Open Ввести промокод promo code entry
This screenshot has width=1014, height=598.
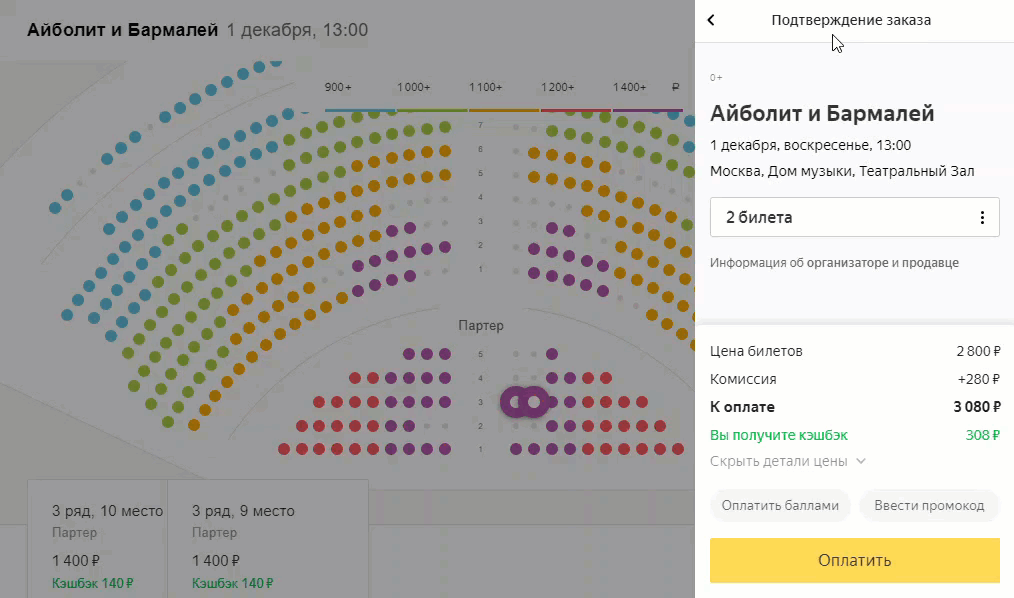tap(929, 506)
